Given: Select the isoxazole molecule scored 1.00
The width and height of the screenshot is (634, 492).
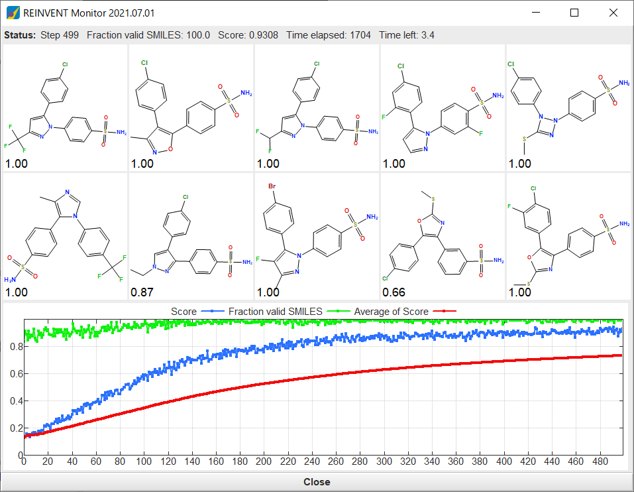Looking at the screenshot, I should click(x=191, y=108).
